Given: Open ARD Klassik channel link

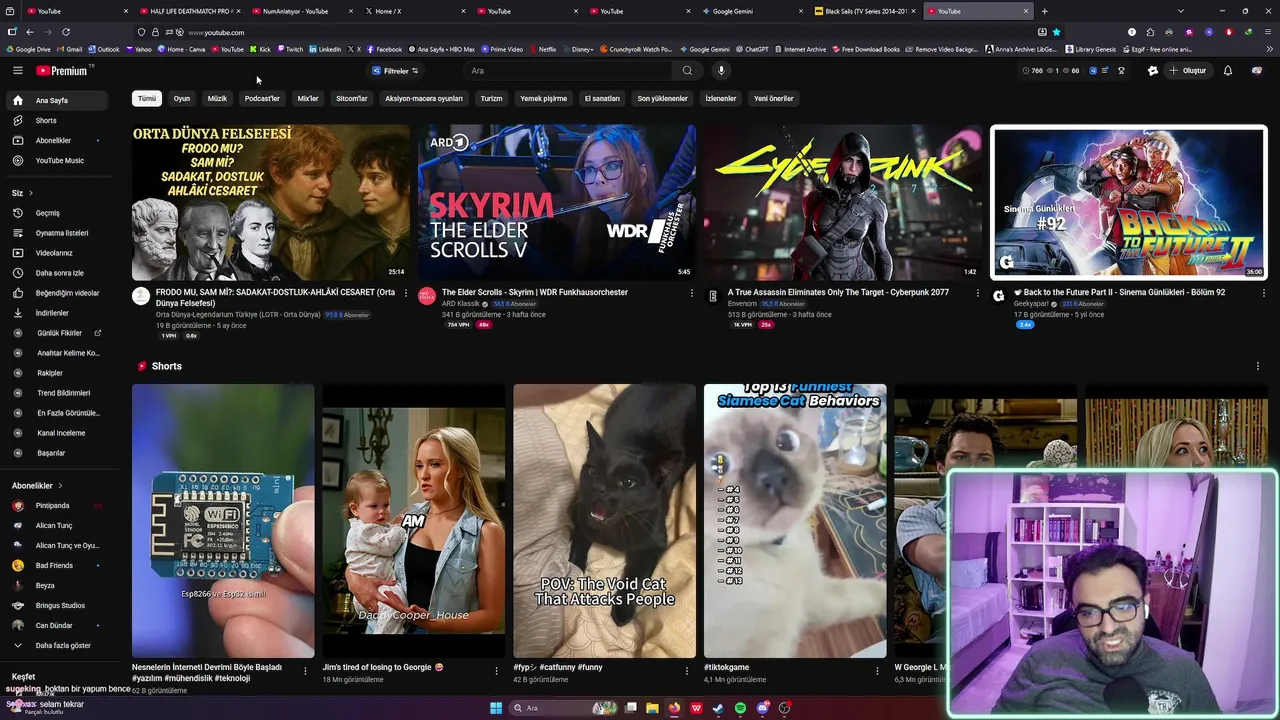Looking at the screenshot, I should tap(461, 304).
